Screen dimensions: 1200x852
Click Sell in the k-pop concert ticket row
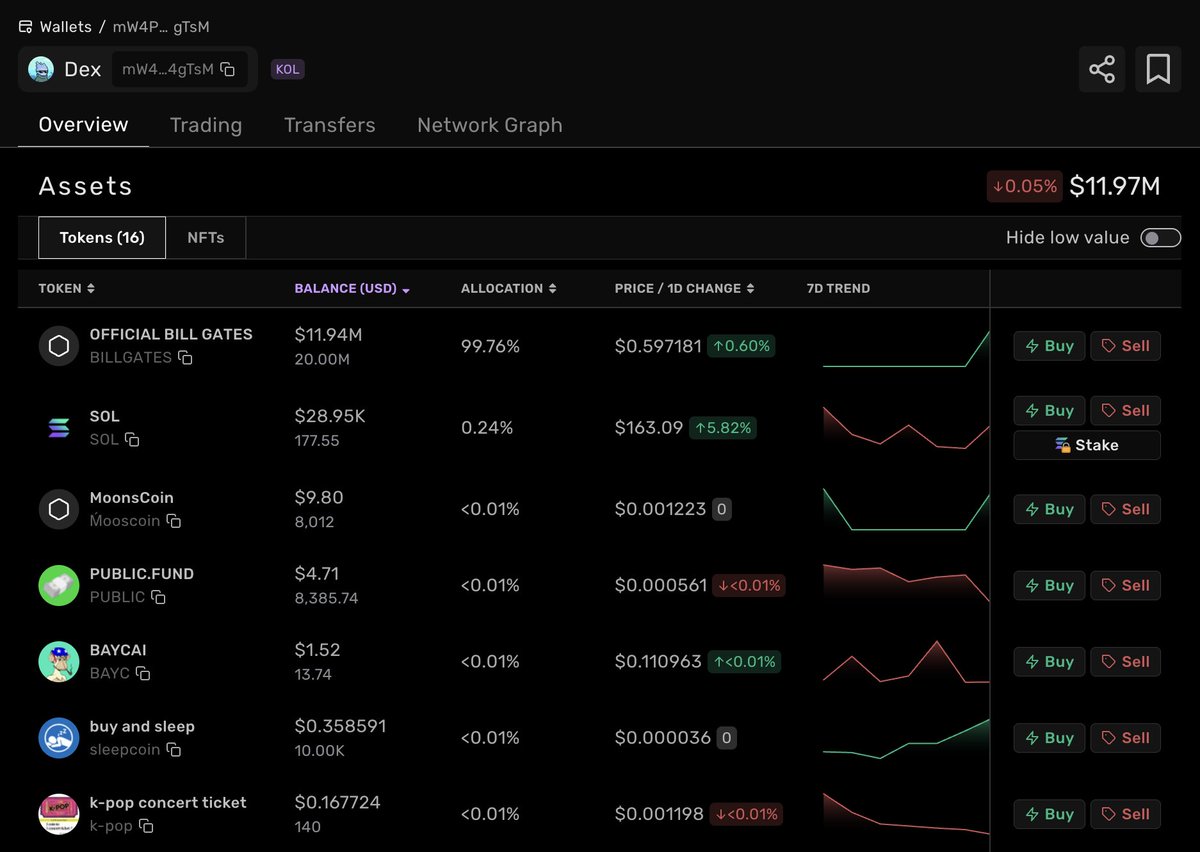tap(1125, 814)
